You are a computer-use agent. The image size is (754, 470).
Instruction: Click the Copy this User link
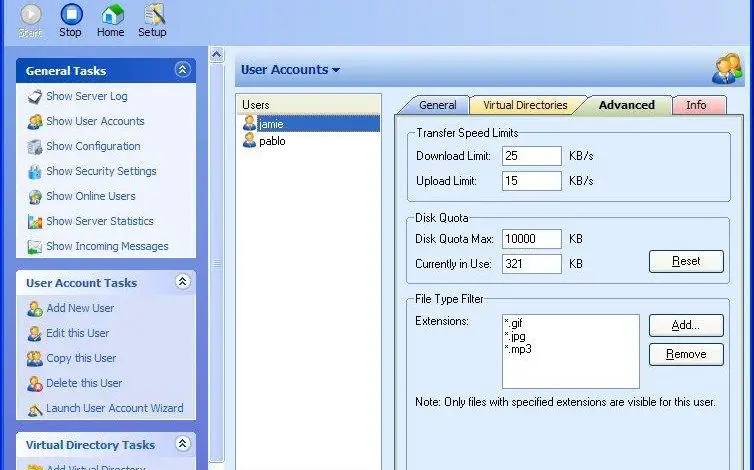click(81, 358)
